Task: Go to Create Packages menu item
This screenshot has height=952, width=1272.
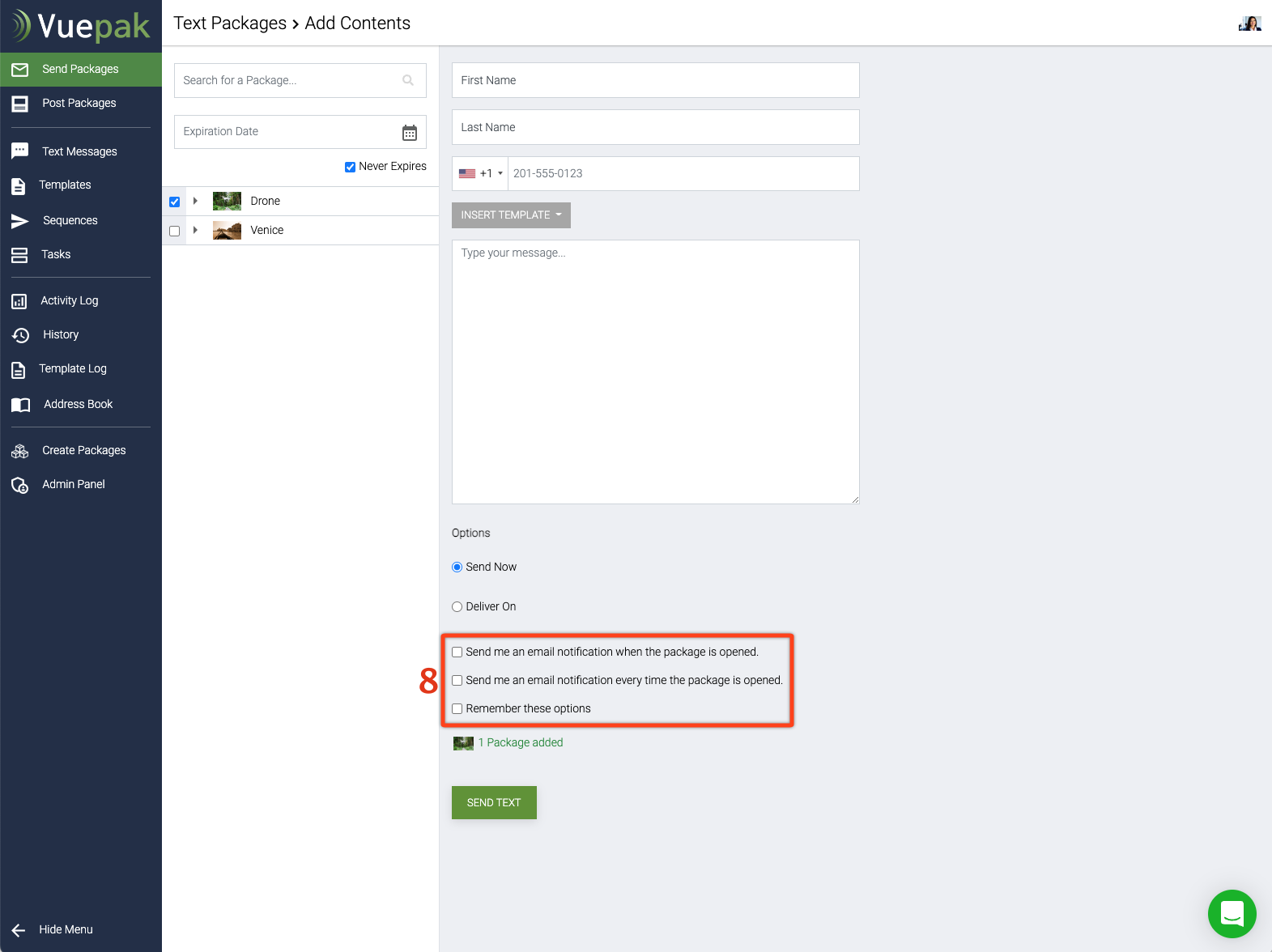Action: point(83,450)
